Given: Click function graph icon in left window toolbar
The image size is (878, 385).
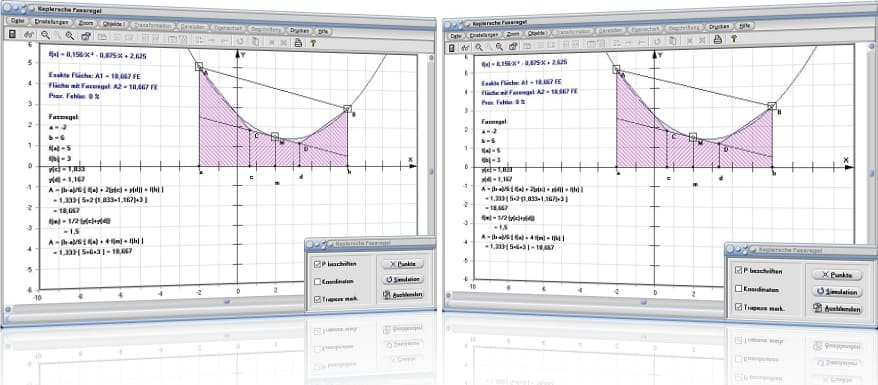Looking at the screenshot, I should tap(28, 35).
